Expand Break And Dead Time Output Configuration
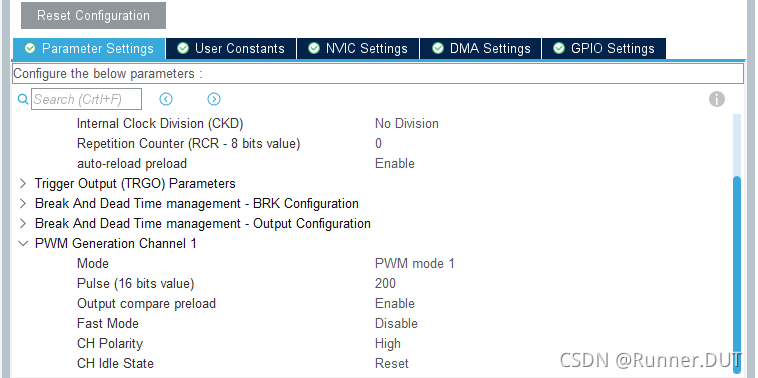Viewport: 758px width, 378px height. (x=23, y=223)
